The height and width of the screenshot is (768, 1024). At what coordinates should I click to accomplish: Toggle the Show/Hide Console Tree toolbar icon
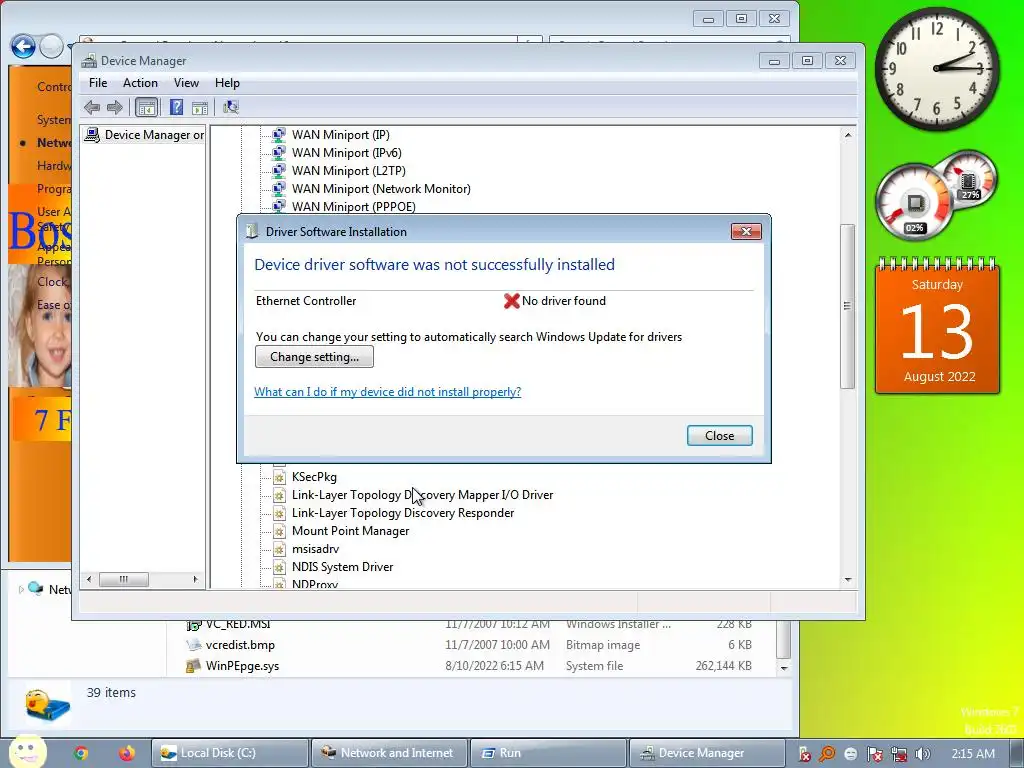(x=146, y=107)
